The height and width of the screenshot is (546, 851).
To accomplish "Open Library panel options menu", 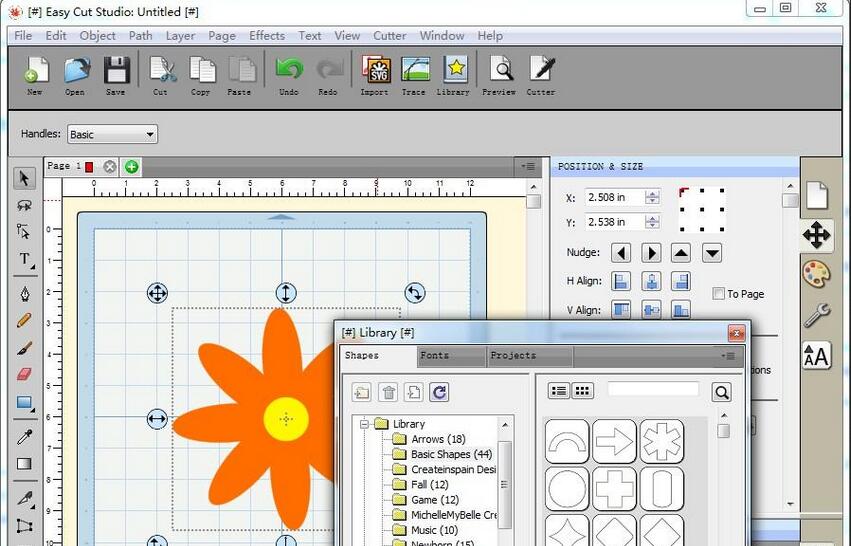I will [728, 356].
